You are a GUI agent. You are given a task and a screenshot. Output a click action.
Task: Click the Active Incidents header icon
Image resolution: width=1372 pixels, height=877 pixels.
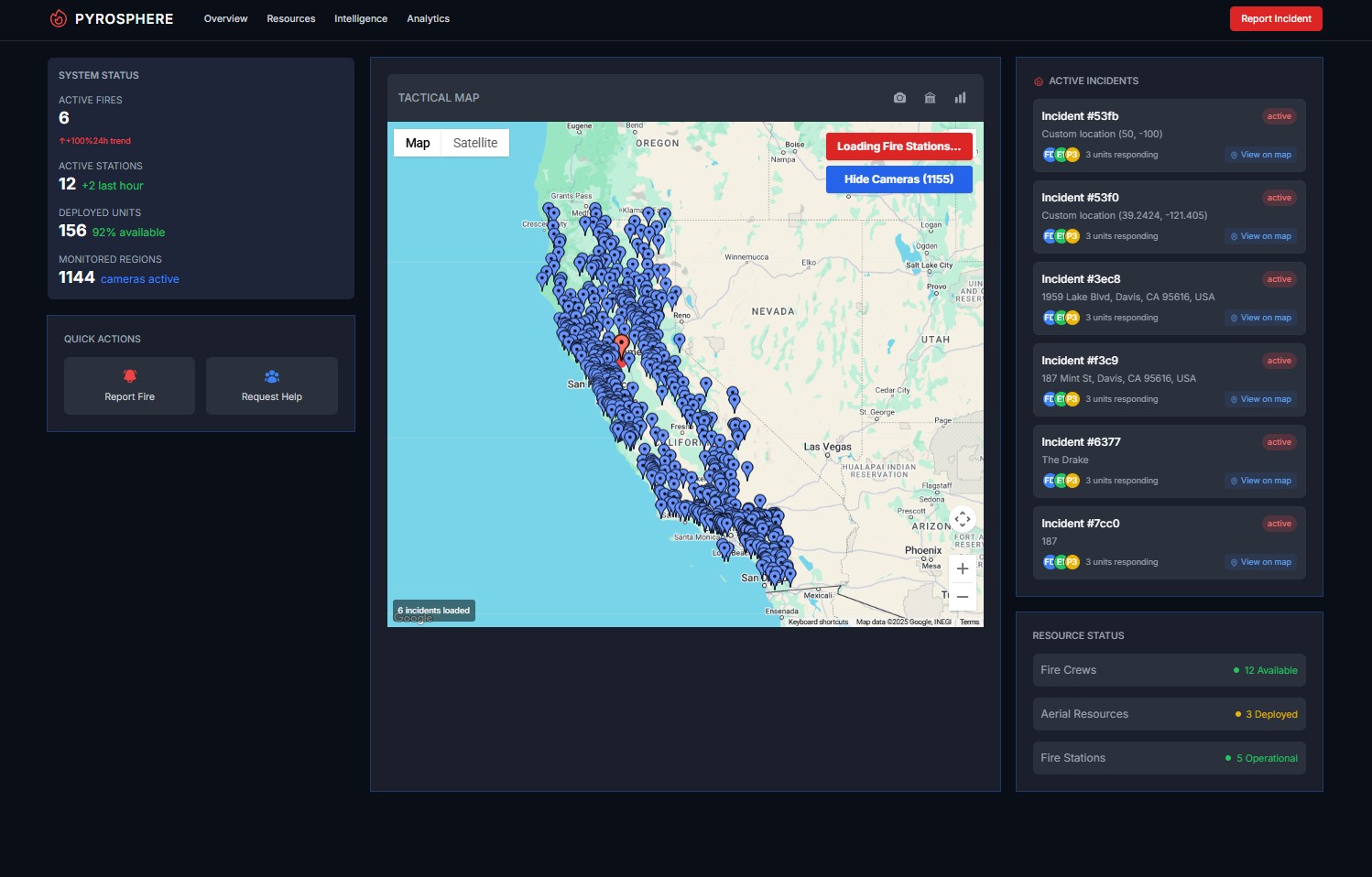1039,81
